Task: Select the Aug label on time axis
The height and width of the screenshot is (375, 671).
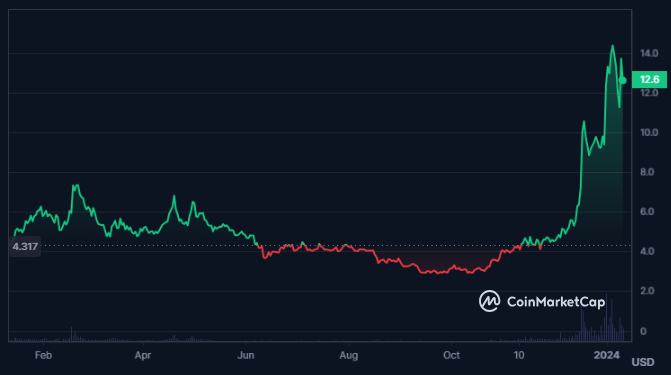Action: pyautogui.click(x=349, y=355)
